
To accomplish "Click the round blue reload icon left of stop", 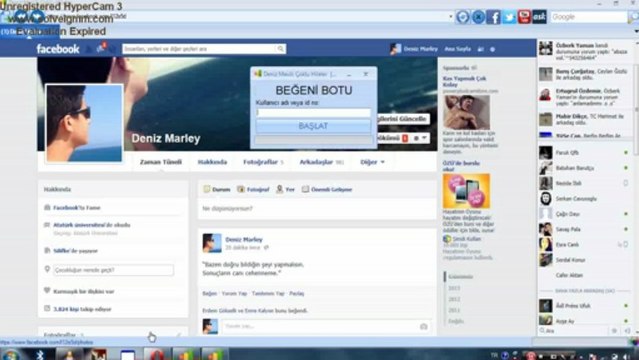I will pos(463,17).
